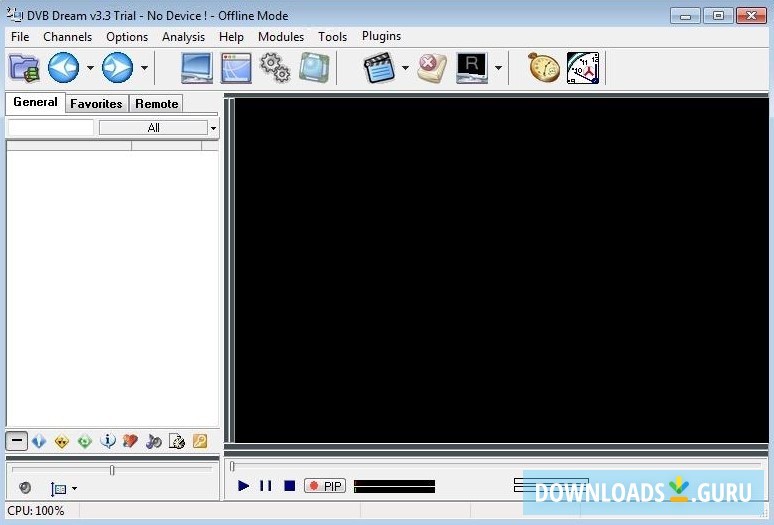Toggle mute with the speaker icon

[x=24, y=488]
